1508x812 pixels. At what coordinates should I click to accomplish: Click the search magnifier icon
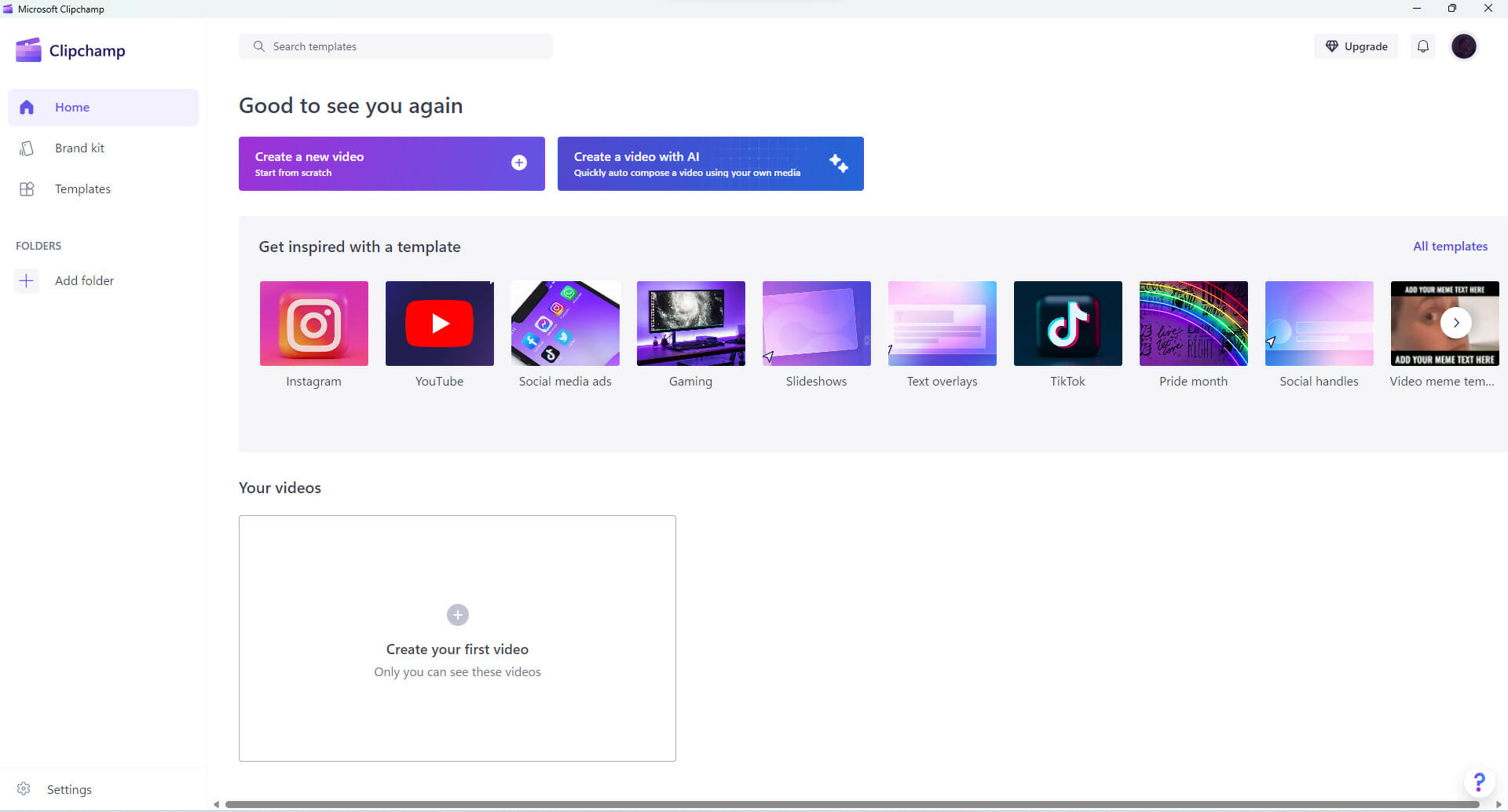point(258,46)
